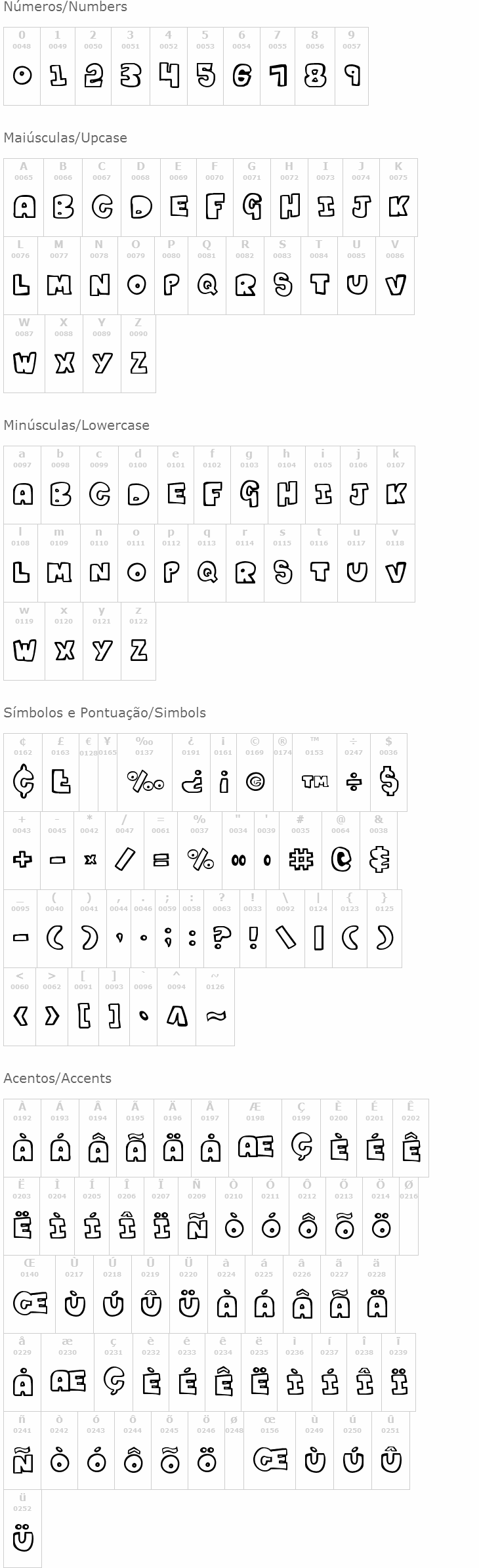Viewport: 479px width, 1568px height.
Task: Select the N tilde glyph 0209
Action: [x=197, y=1216]
